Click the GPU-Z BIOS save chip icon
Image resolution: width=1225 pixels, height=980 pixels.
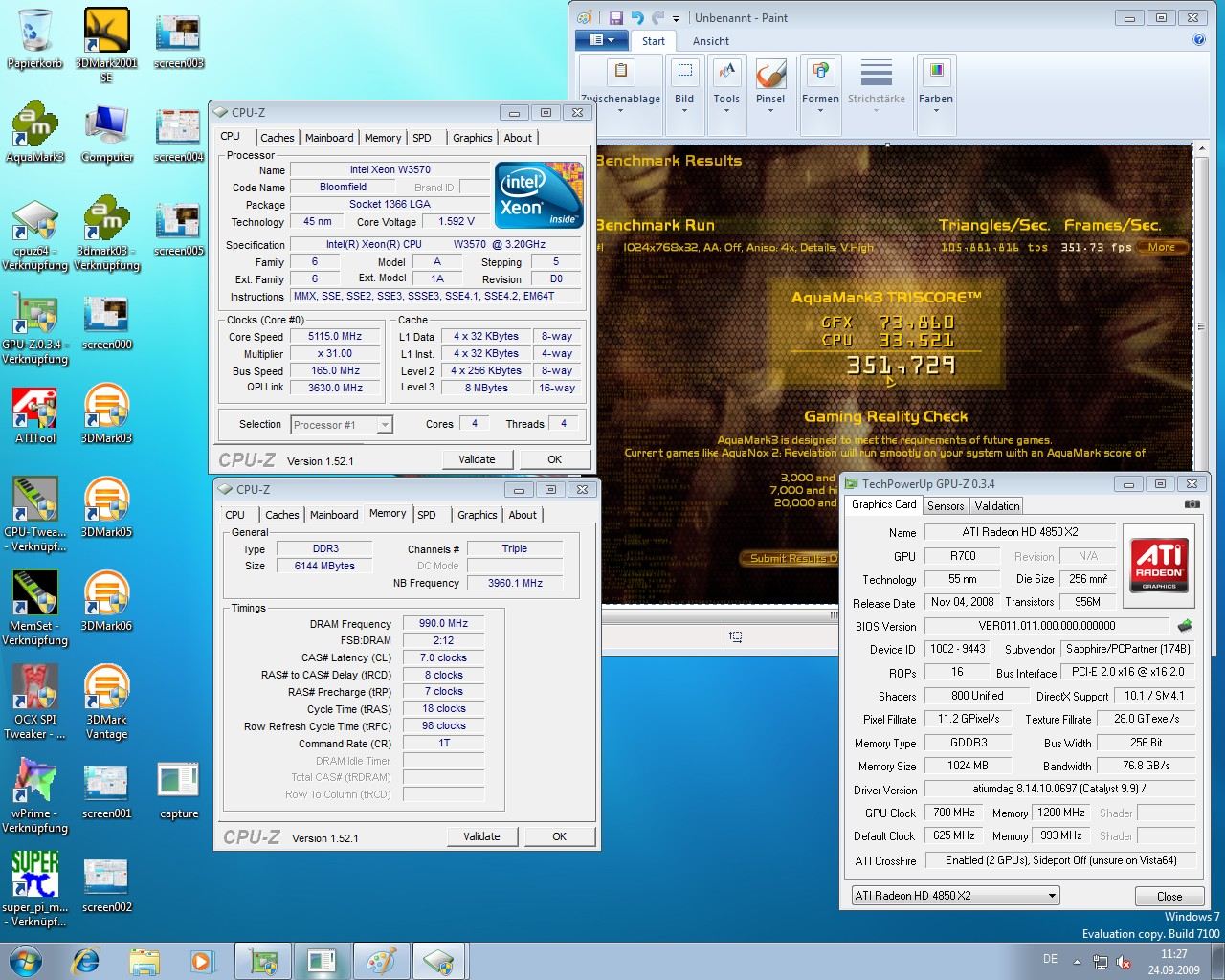(1185, 626)
